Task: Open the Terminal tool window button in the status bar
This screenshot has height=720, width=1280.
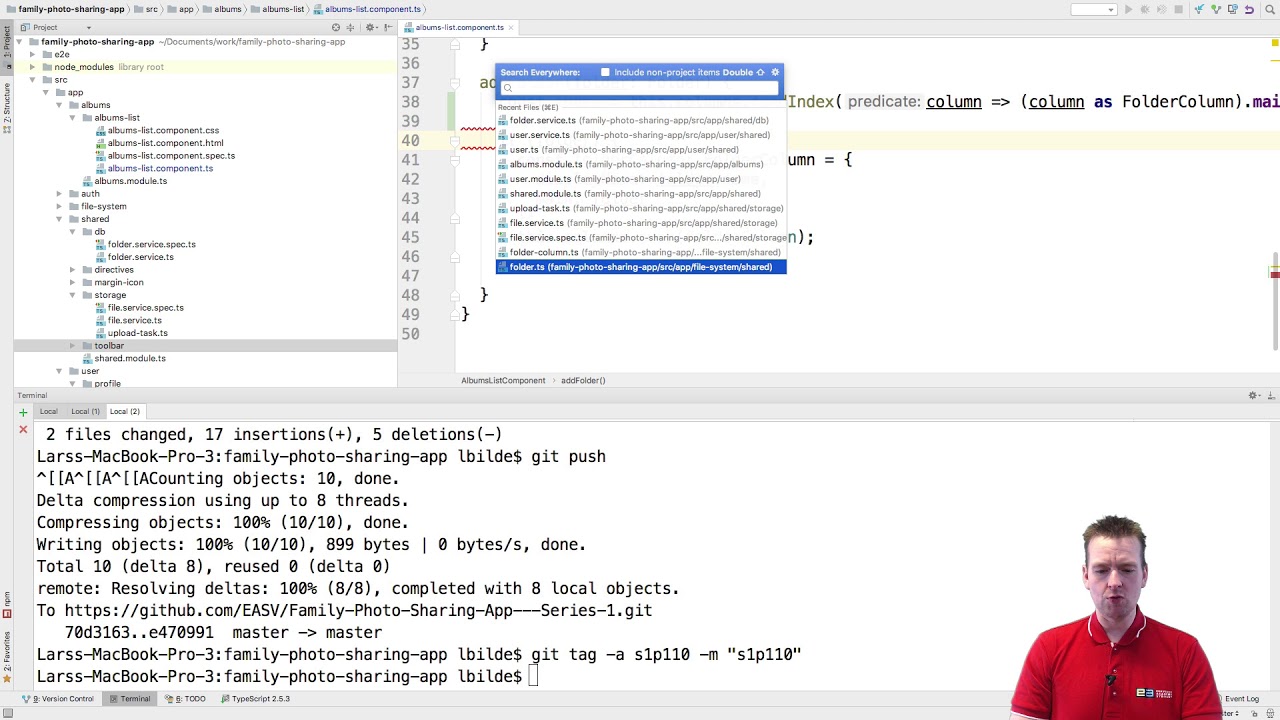Action: (130, 699)
